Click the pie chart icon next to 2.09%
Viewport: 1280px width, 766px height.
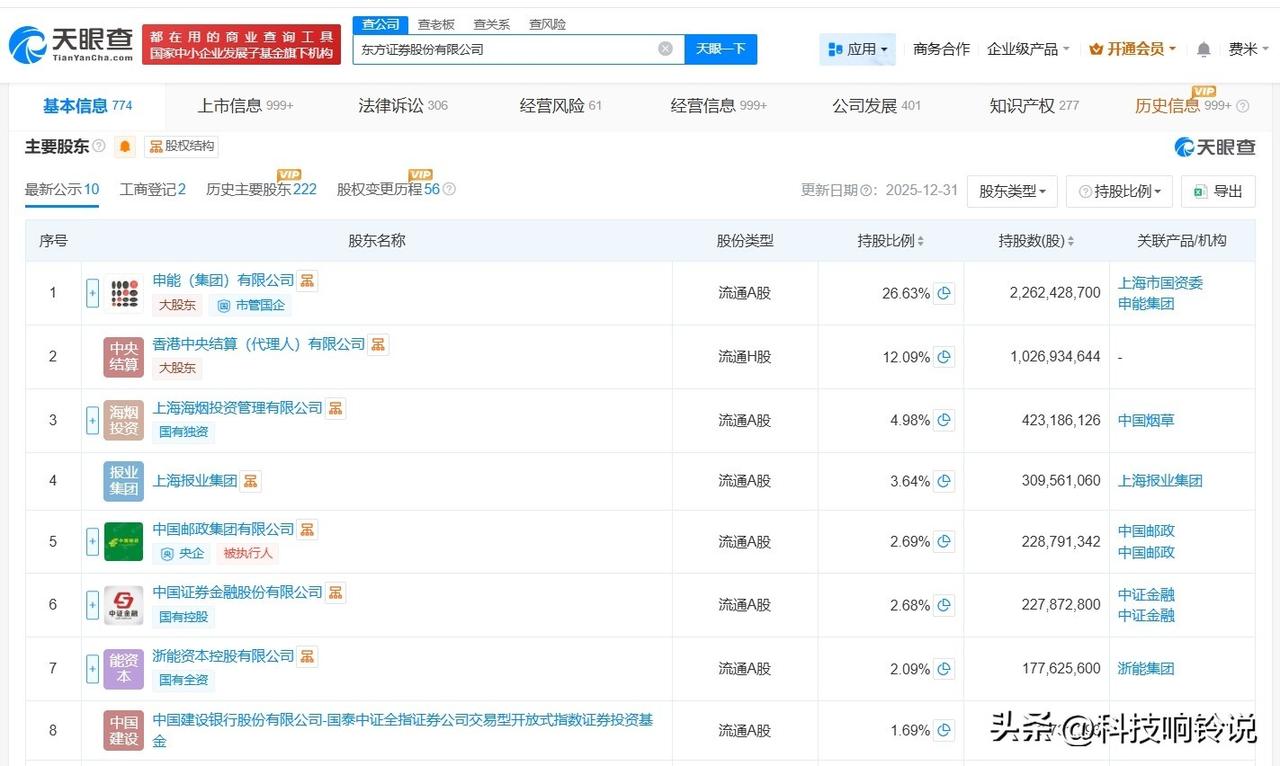coord(944,669)
